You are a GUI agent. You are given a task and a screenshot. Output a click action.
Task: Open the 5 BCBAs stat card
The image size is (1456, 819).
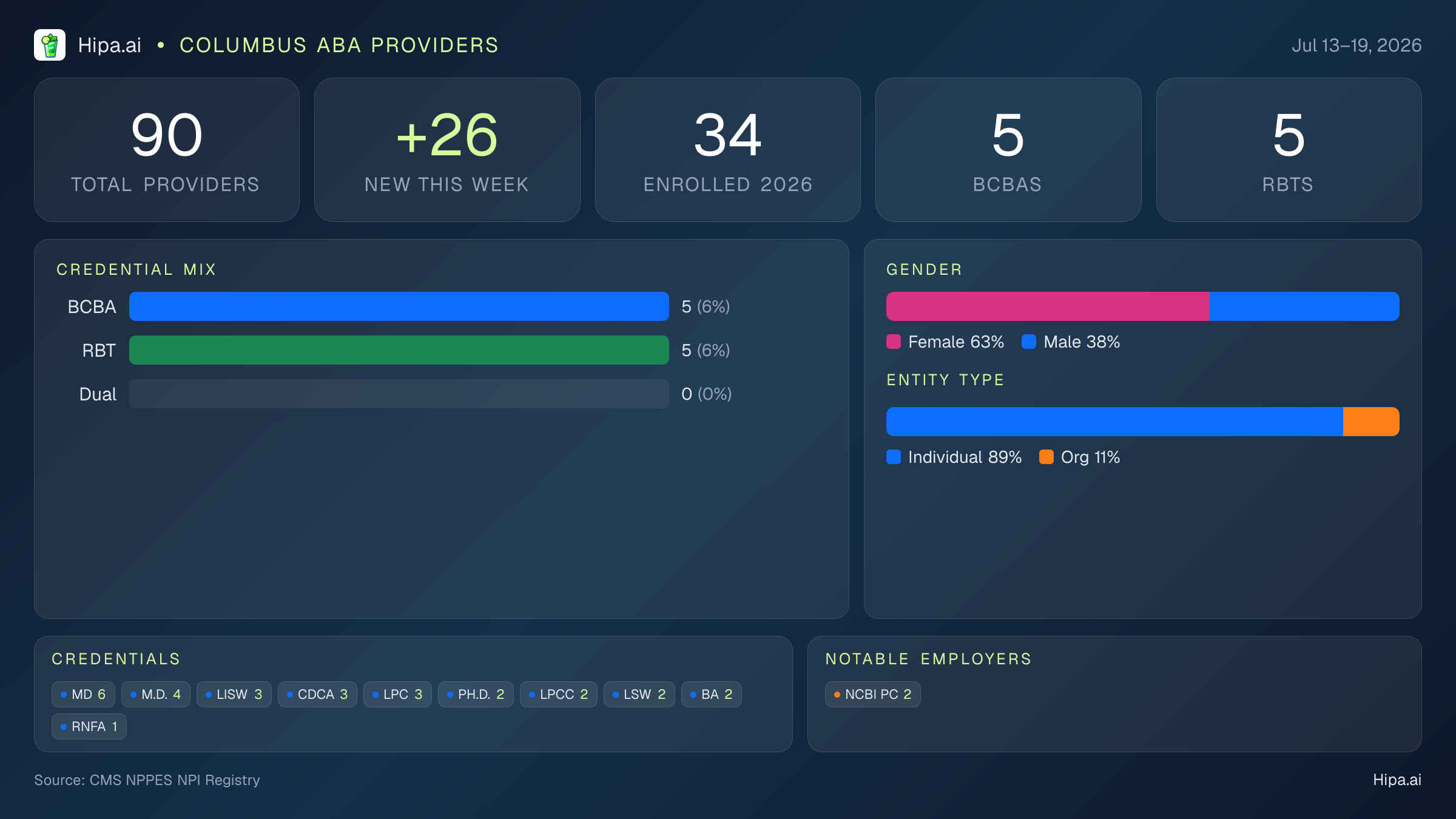click(x=1008, y=150)
